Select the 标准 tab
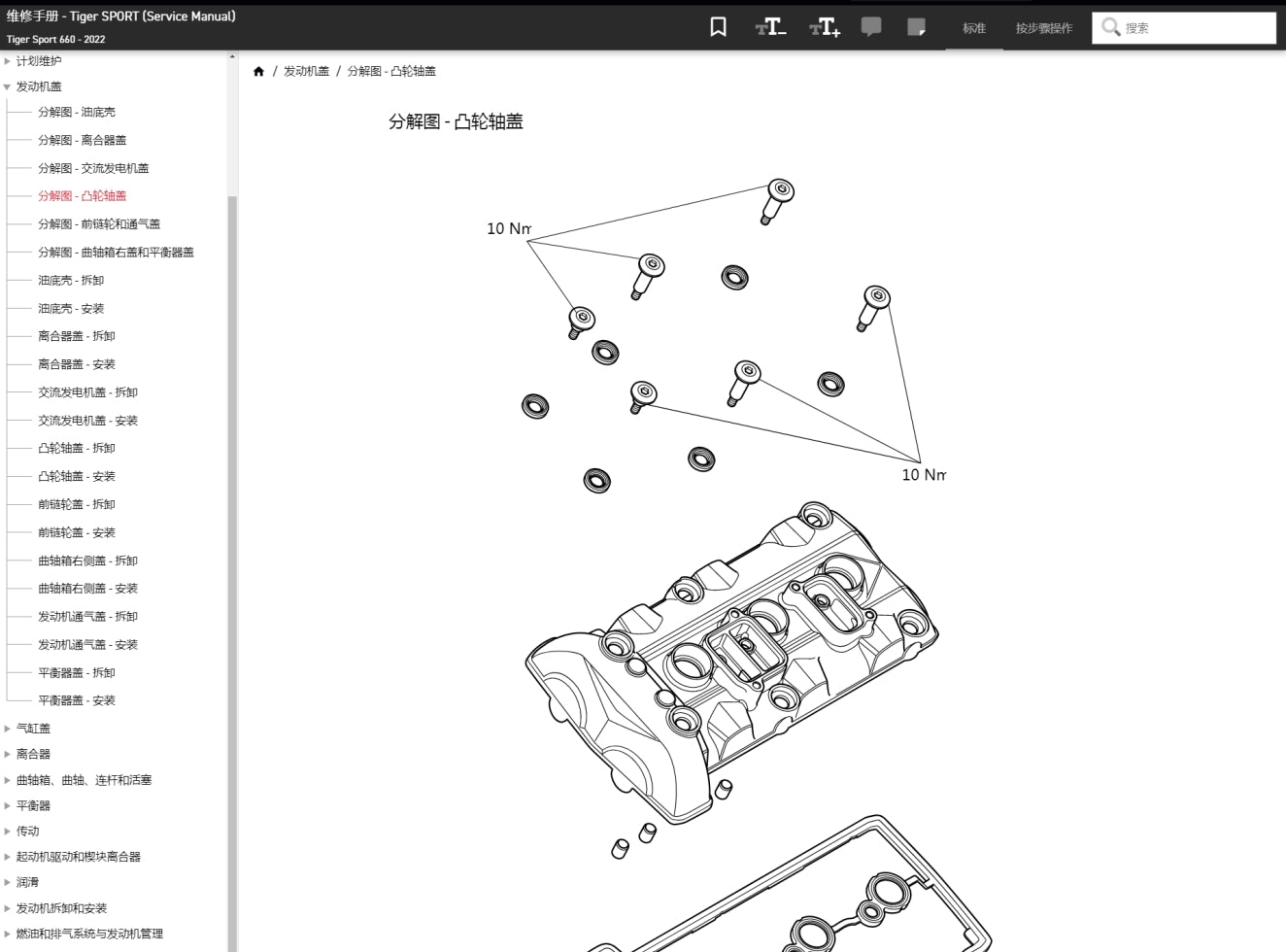Screen dimensions: 1286x952 click(x=973, y=28)
